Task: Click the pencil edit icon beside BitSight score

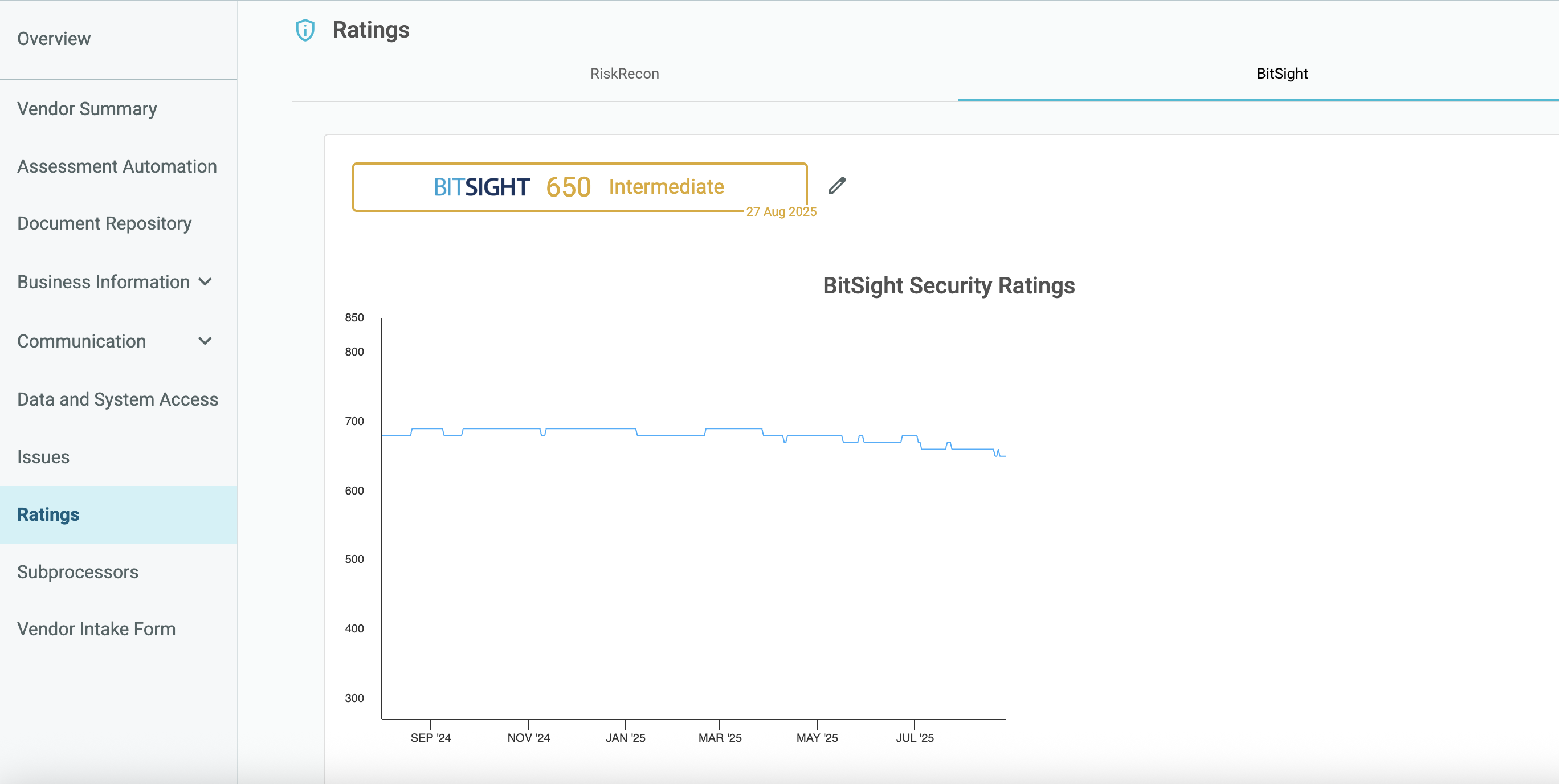Action: point(837,186)
